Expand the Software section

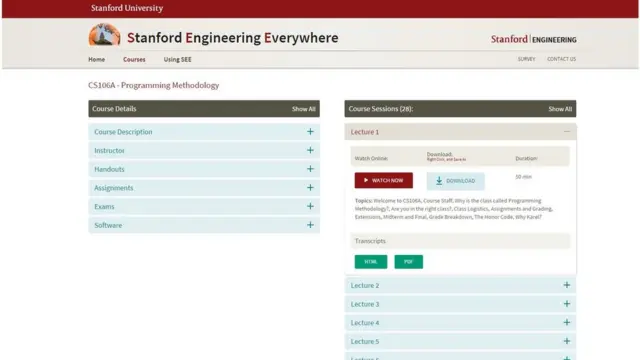(204, 225)
